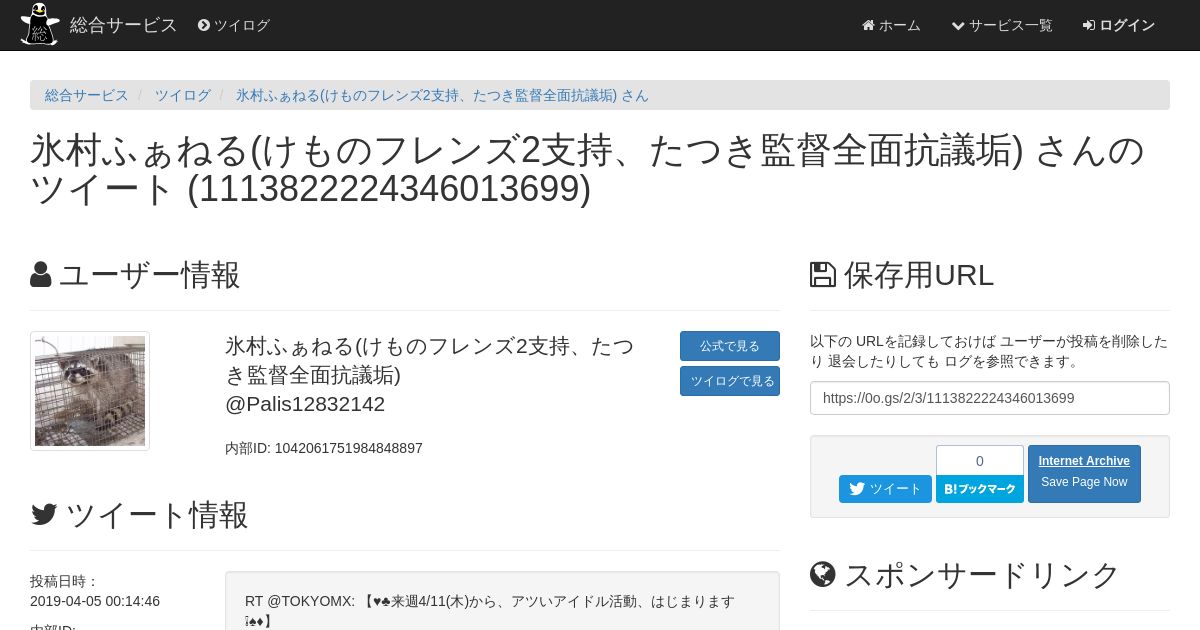Viewport: 1200px width, 630px height.
Task: Open 総合サービス breadcrumb link
Action: click(x=87, y=95)
